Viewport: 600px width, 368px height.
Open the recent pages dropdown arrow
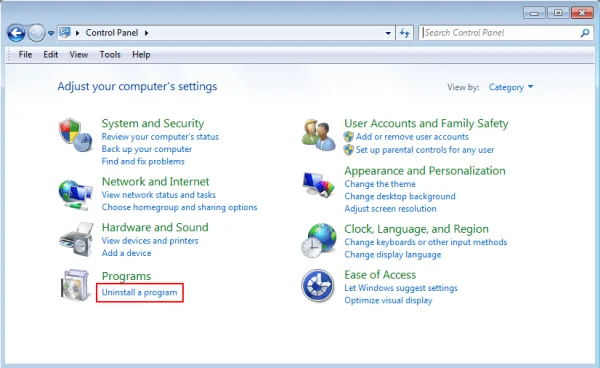(x=51, y=34)
